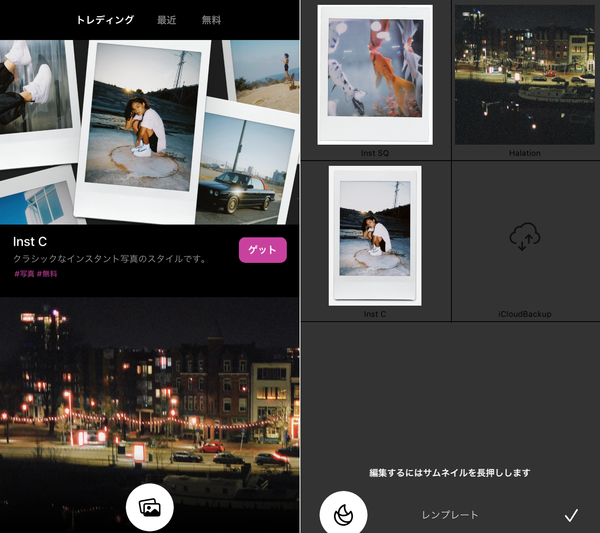Click the iCloudBackup cloud upload icon
The image size is (600, 533).
pos(525,236)
